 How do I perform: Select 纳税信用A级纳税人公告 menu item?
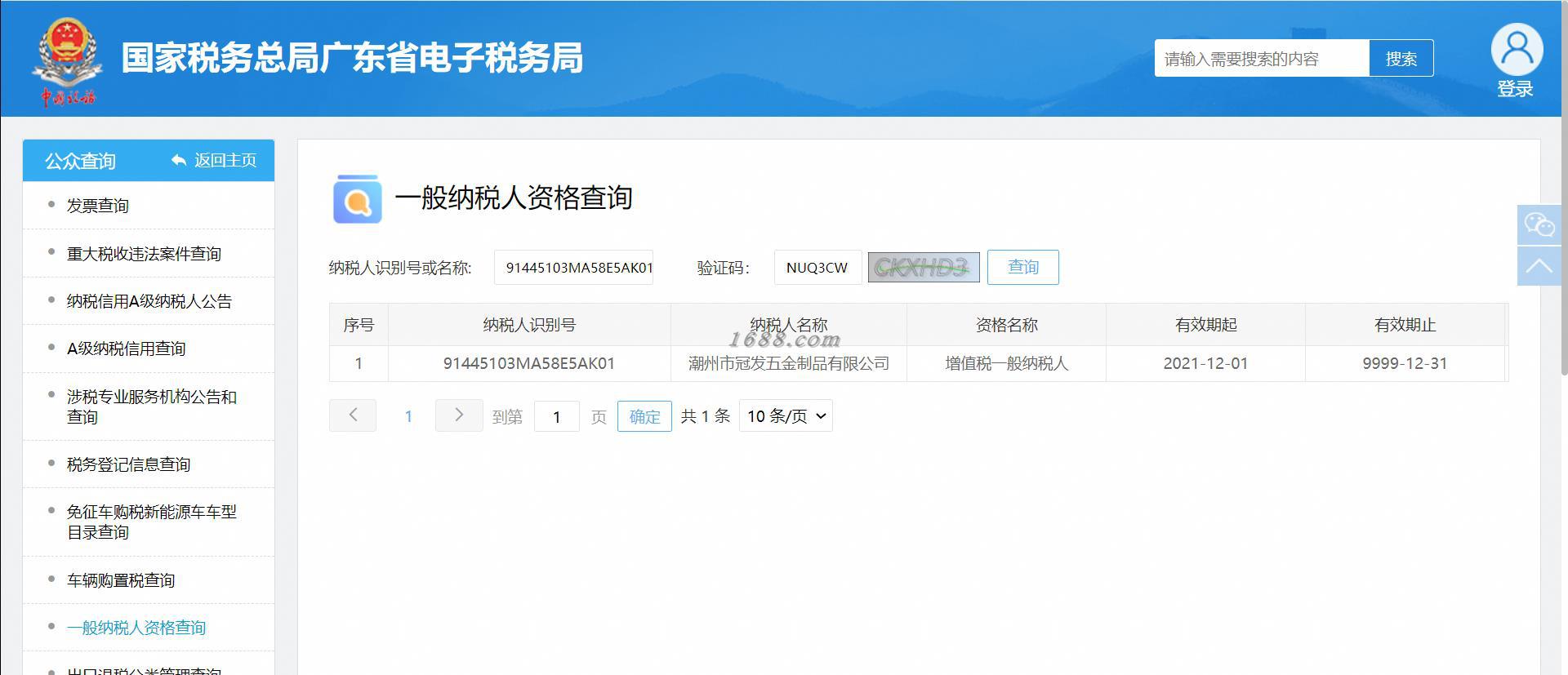(149, 301)
